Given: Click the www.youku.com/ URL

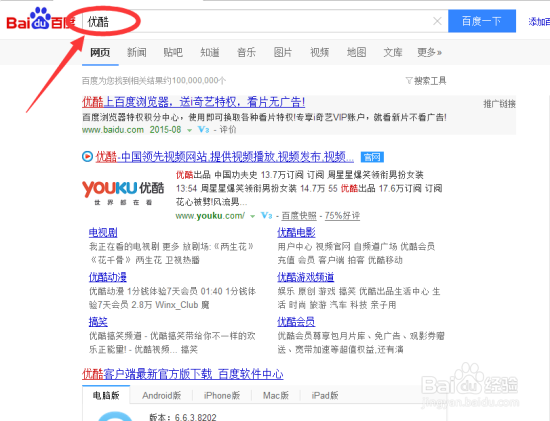Looking at the screenshot, I should tap(210, 215).
